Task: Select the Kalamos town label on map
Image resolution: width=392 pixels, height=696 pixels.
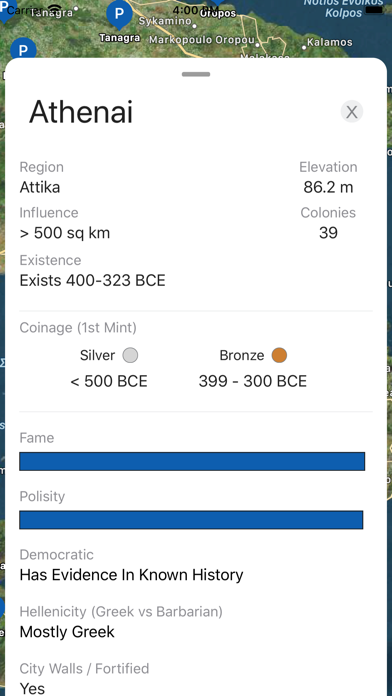Action: [329, 43]
